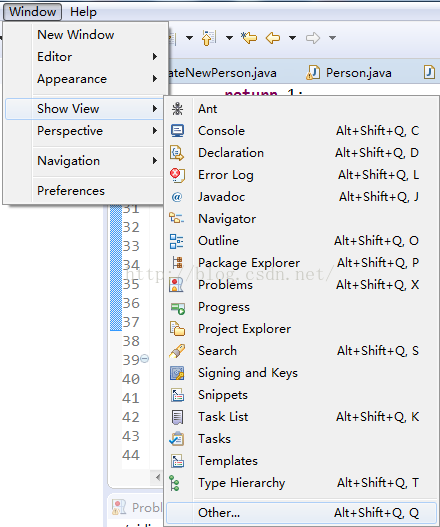Click the Search flashlight icon

(x=177, y=351)
